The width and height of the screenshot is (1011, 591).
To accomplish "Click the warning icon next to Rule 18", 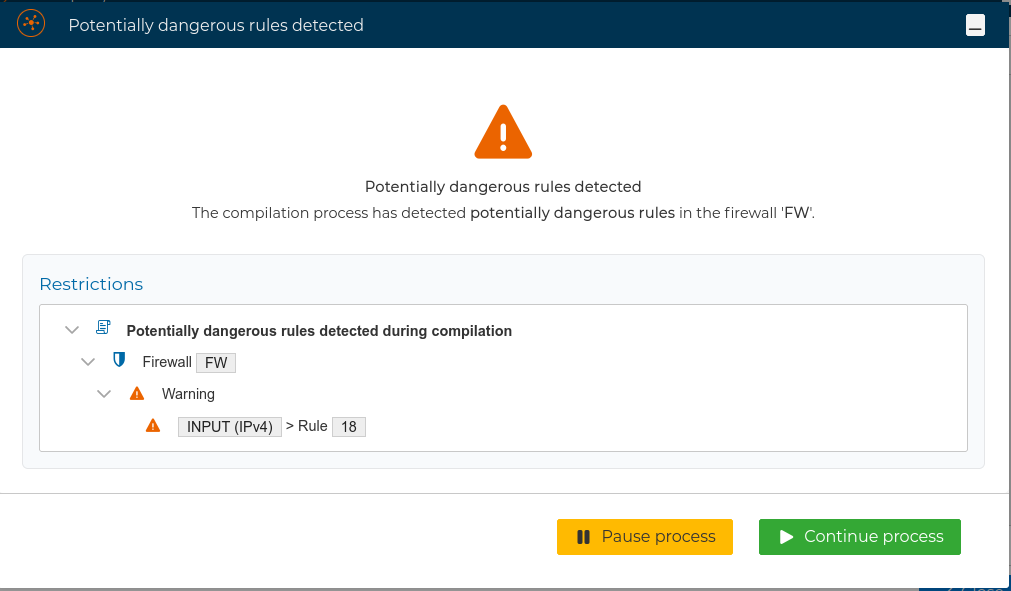I will tap(152, 425).
